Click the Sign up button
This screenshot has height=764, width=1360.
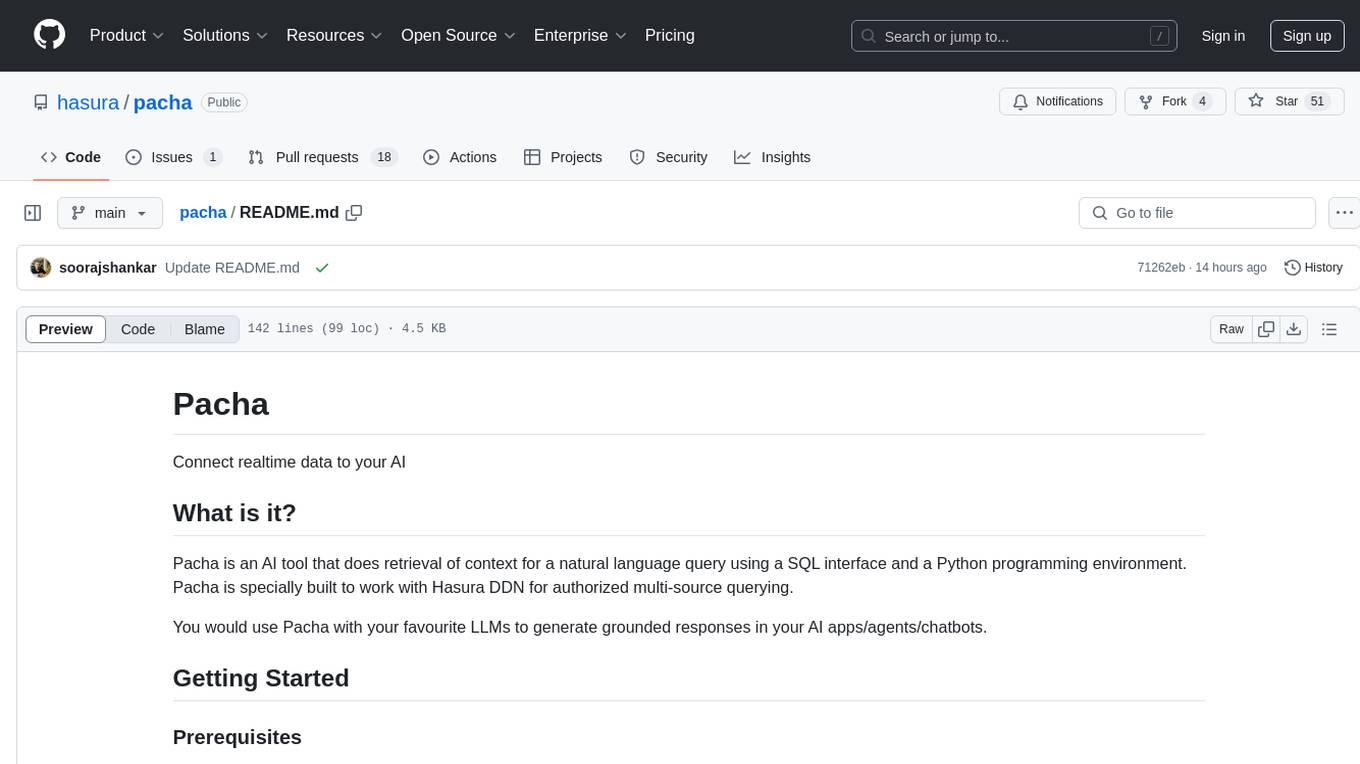pos(1307,36)
